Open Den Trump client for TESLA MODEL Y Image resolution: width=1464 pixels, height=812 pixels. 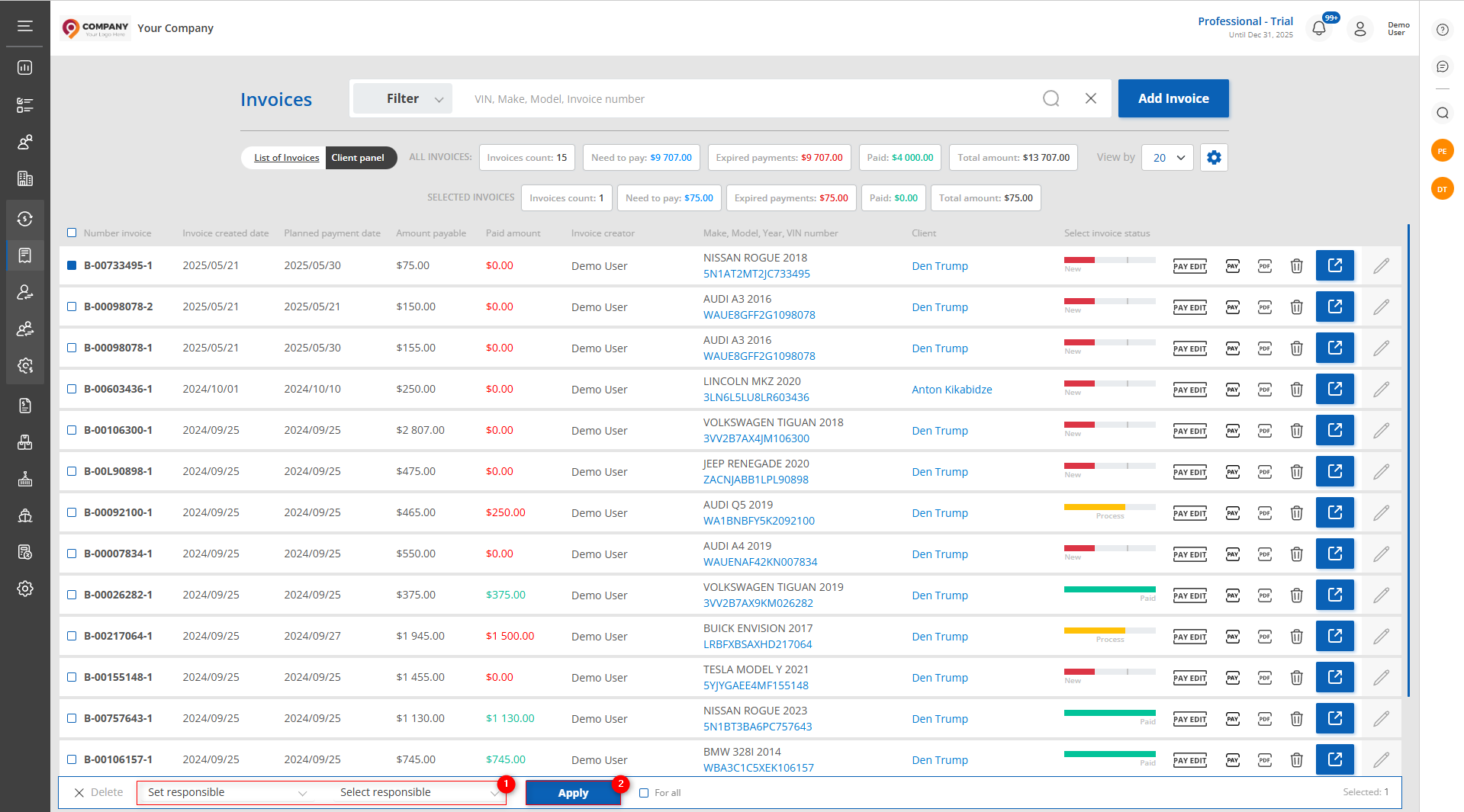pyautogui.click(x=939, y=678)
